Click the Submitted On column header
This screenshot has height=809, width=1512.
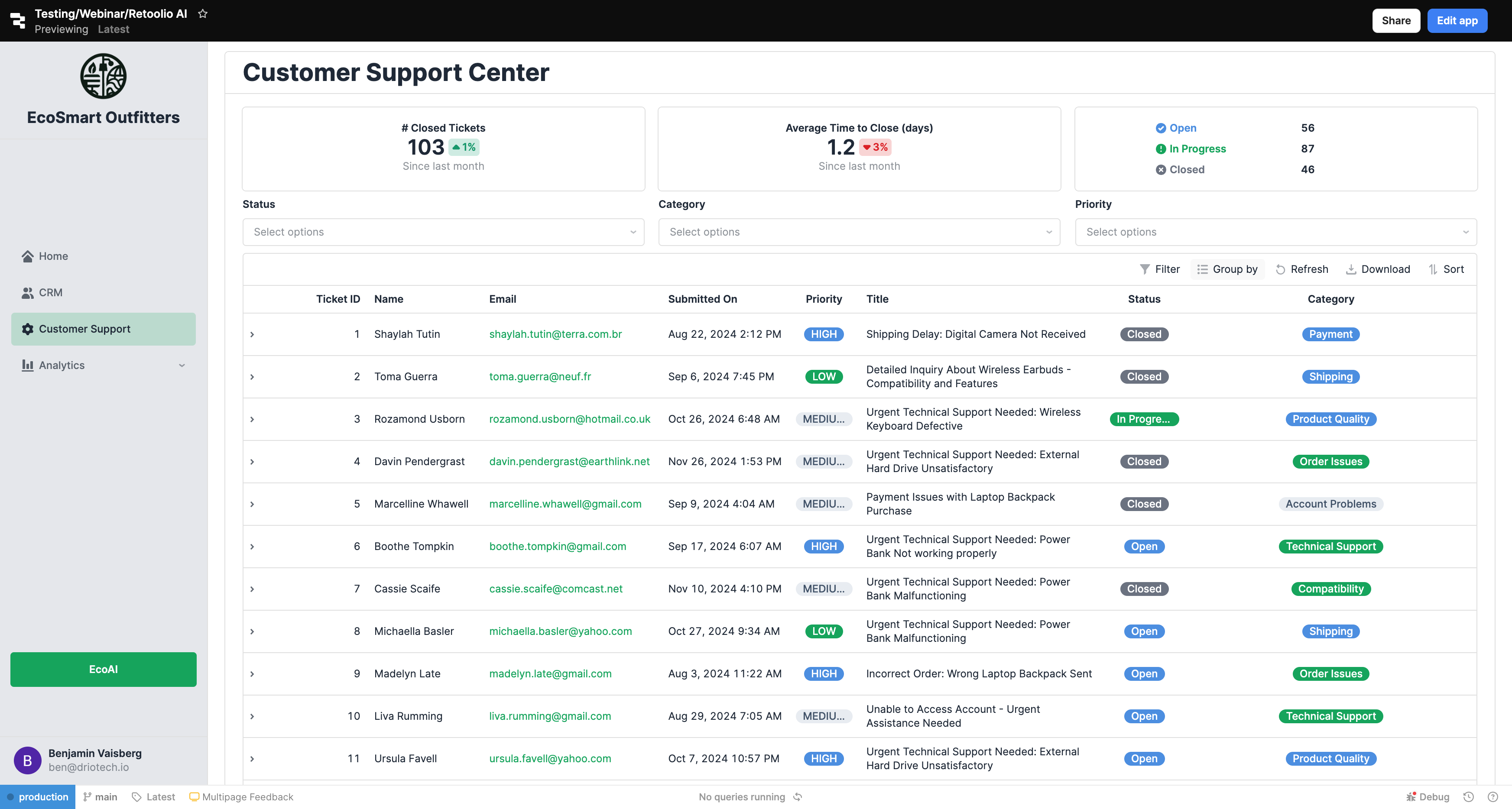tap(703, 299)
